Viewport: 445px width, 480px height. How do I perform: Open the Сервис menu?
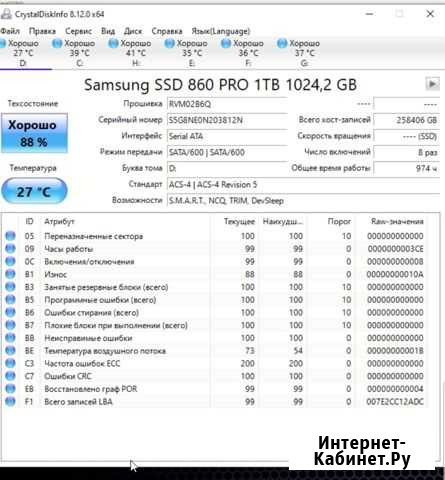click(78, 31)
